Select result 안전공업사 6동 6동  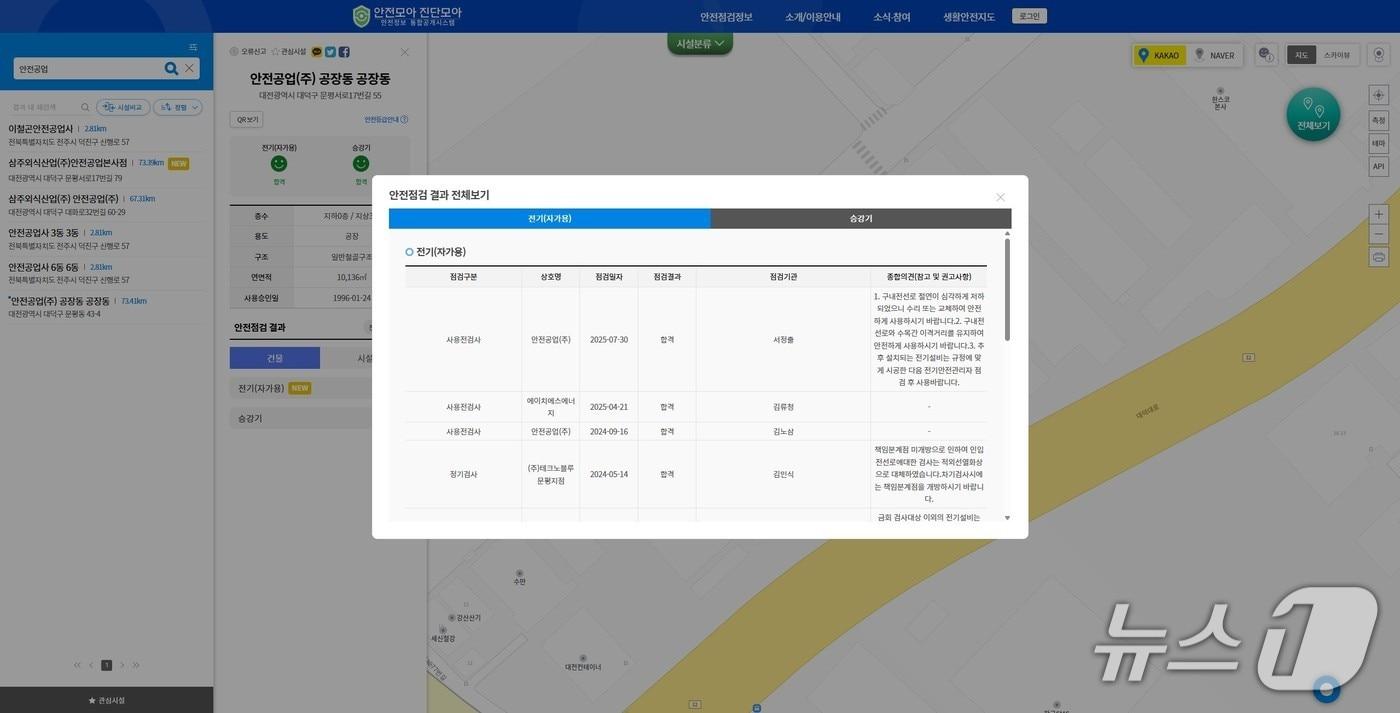[x=43, y=267]
